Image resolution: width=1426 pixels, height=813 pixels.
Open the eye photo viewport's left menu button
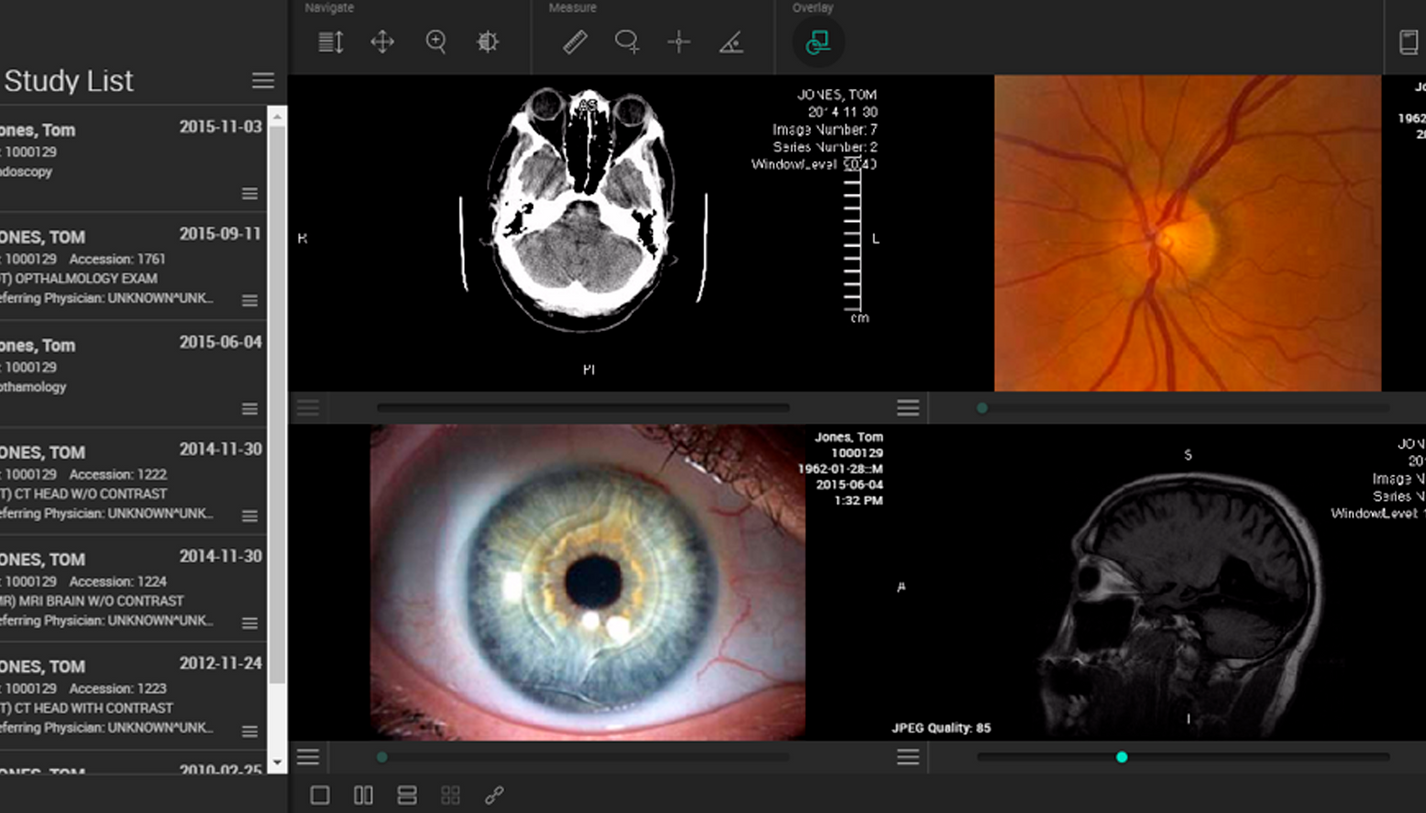(x=308, y=757)
